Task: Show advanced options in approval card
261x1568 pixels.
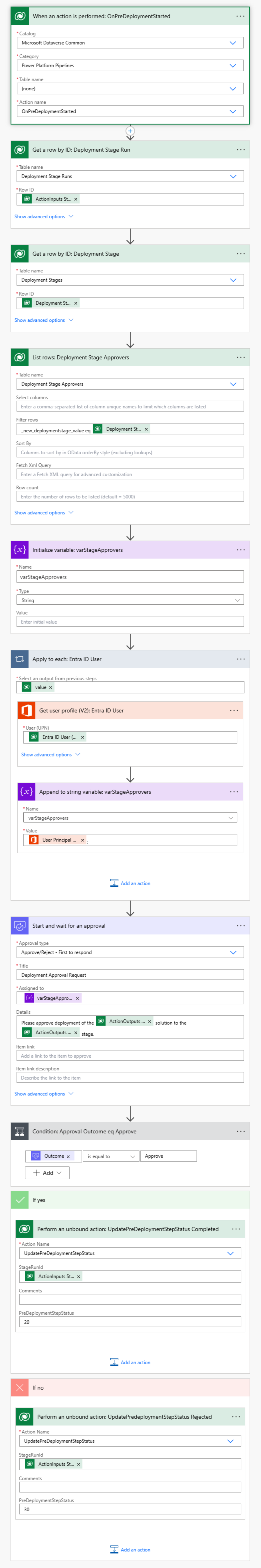Action: tap(44, 1094)
